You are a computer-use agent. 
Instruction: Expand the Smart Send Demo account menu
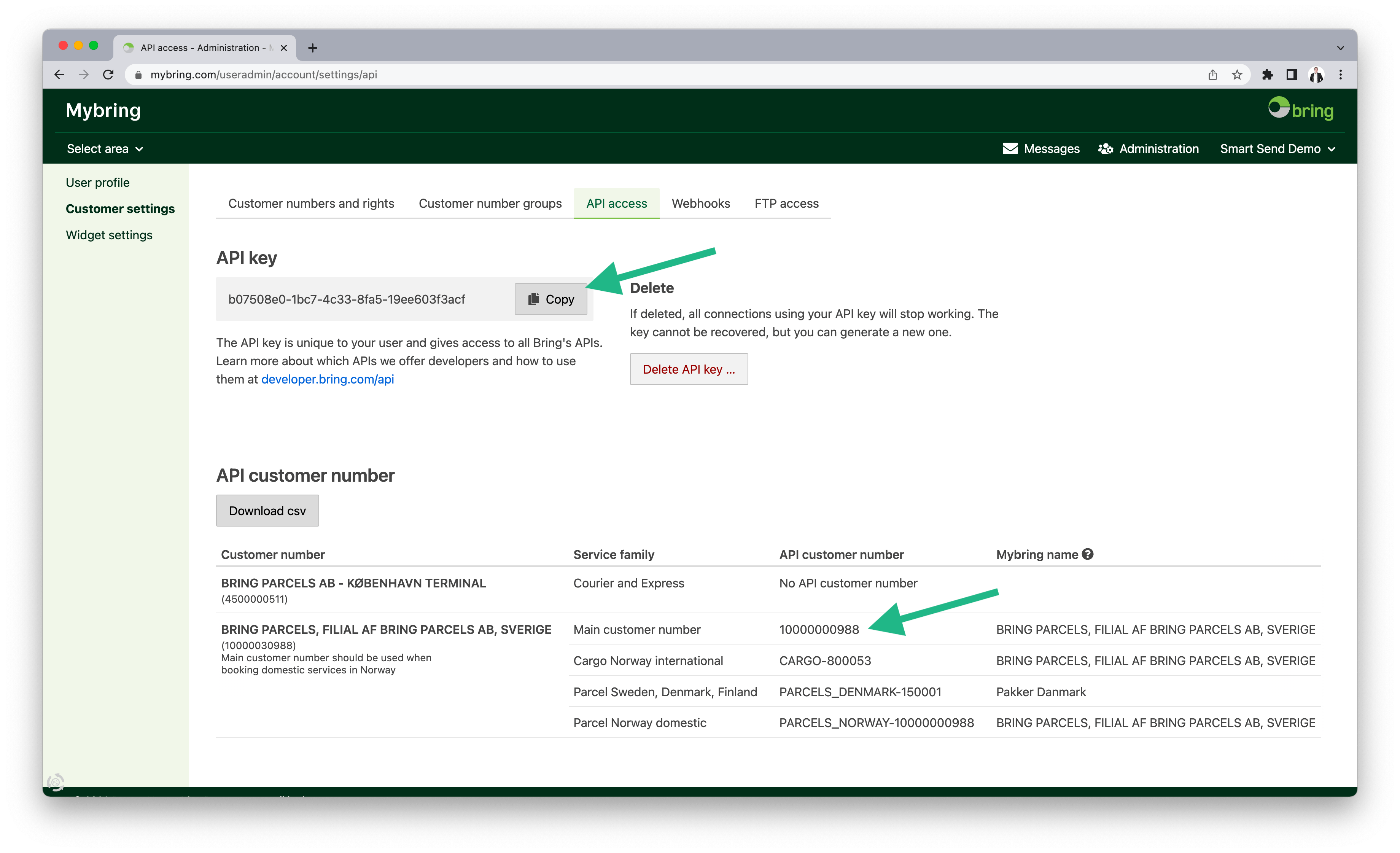point(1277,149)
